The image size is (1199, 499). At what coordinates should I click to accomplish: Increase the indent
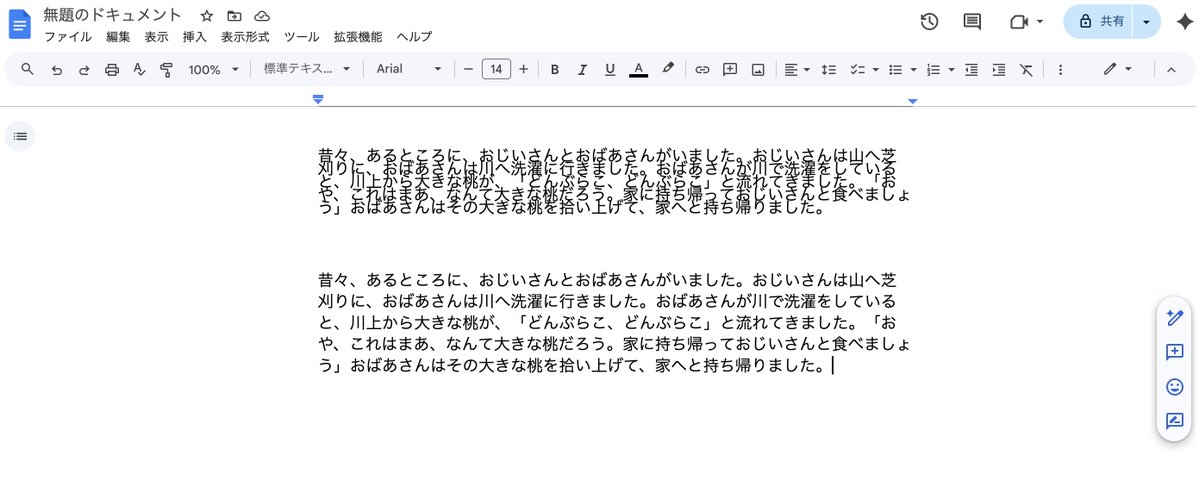coord(999,70)
